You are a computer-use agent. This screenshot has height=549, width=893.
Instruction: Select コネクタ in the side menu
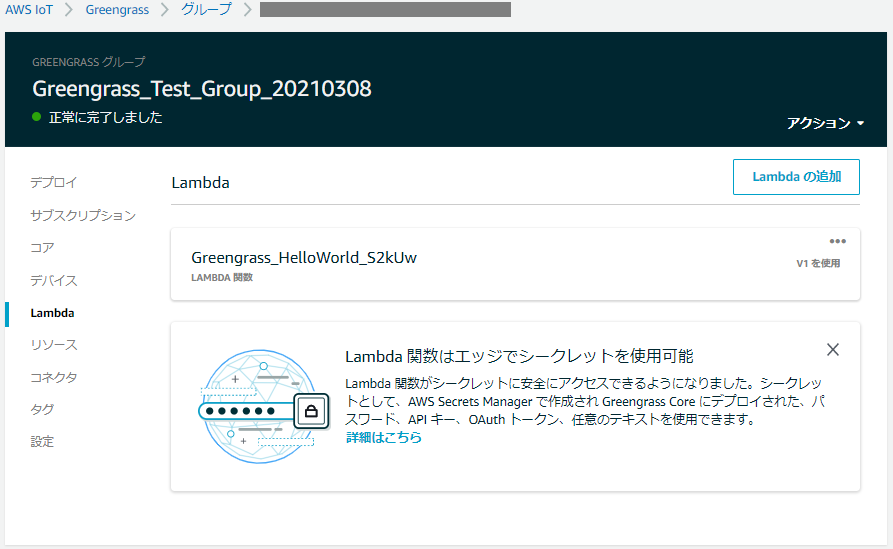[x=54, y=377]
